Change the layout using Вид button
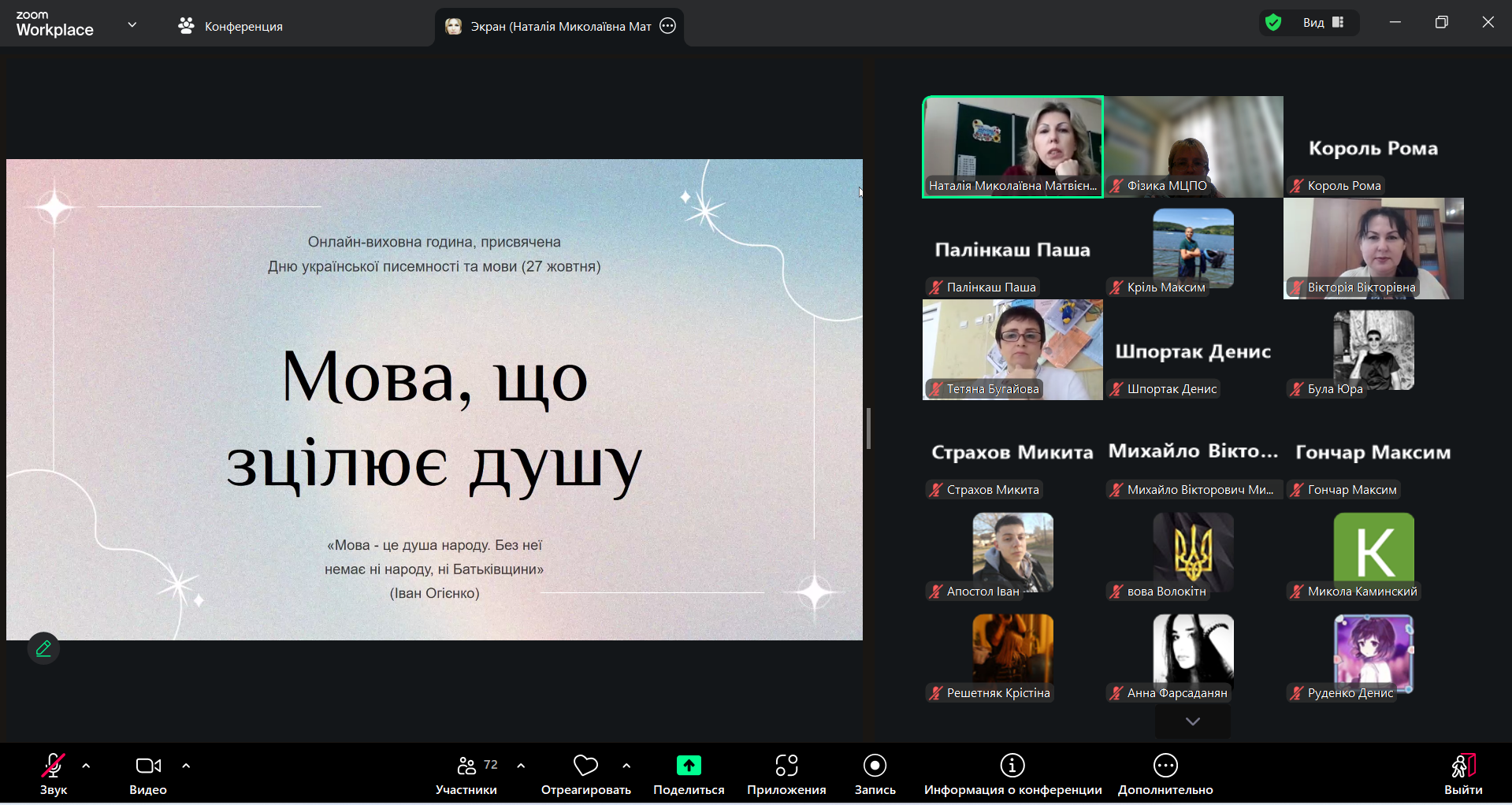Viewport: 1512px width, 805px height. point(1323,23)
